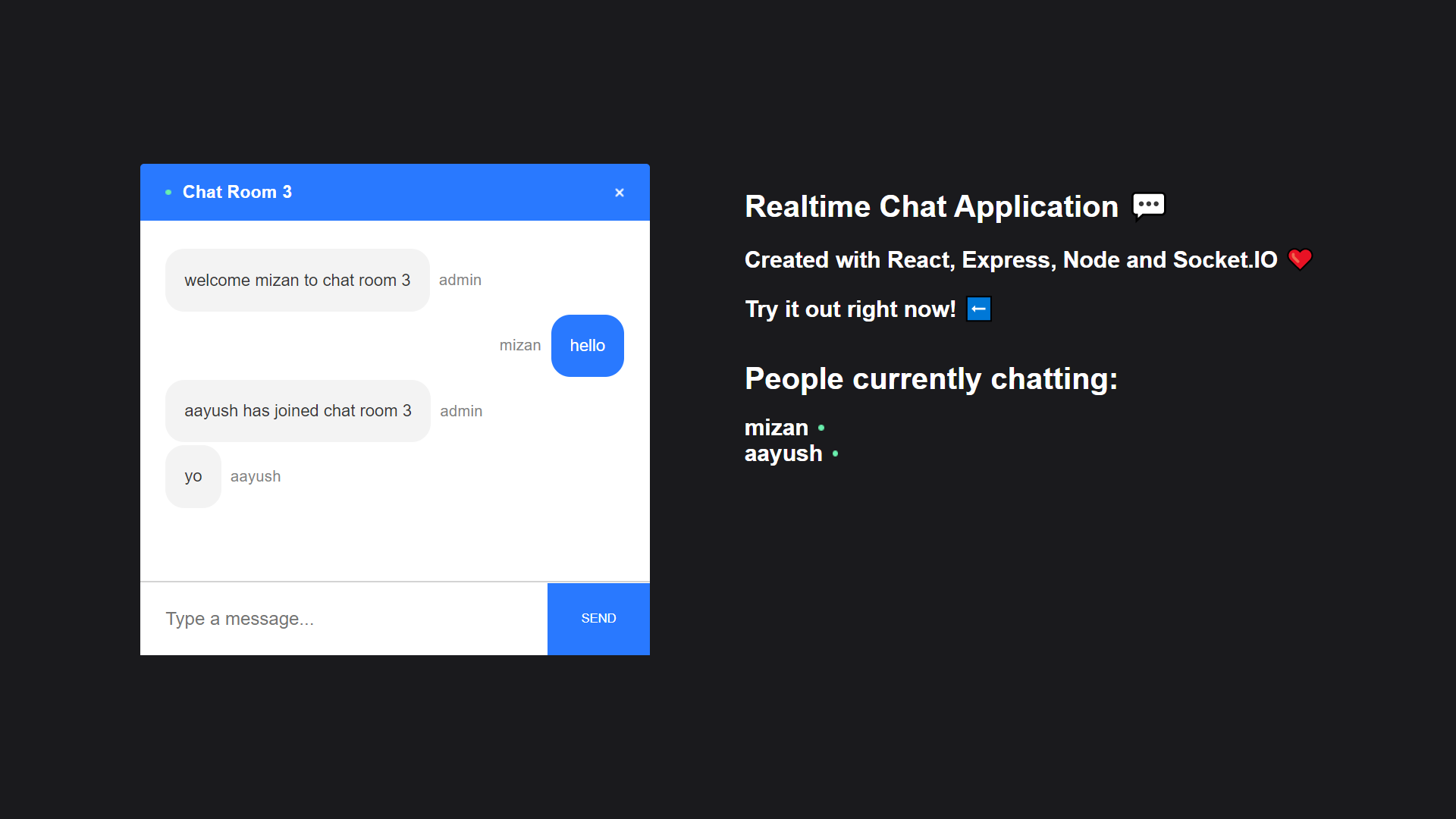This screenshot has width=1456, height=819.
Task: Click the blue left arrow emoji
Action: (978, 309)
